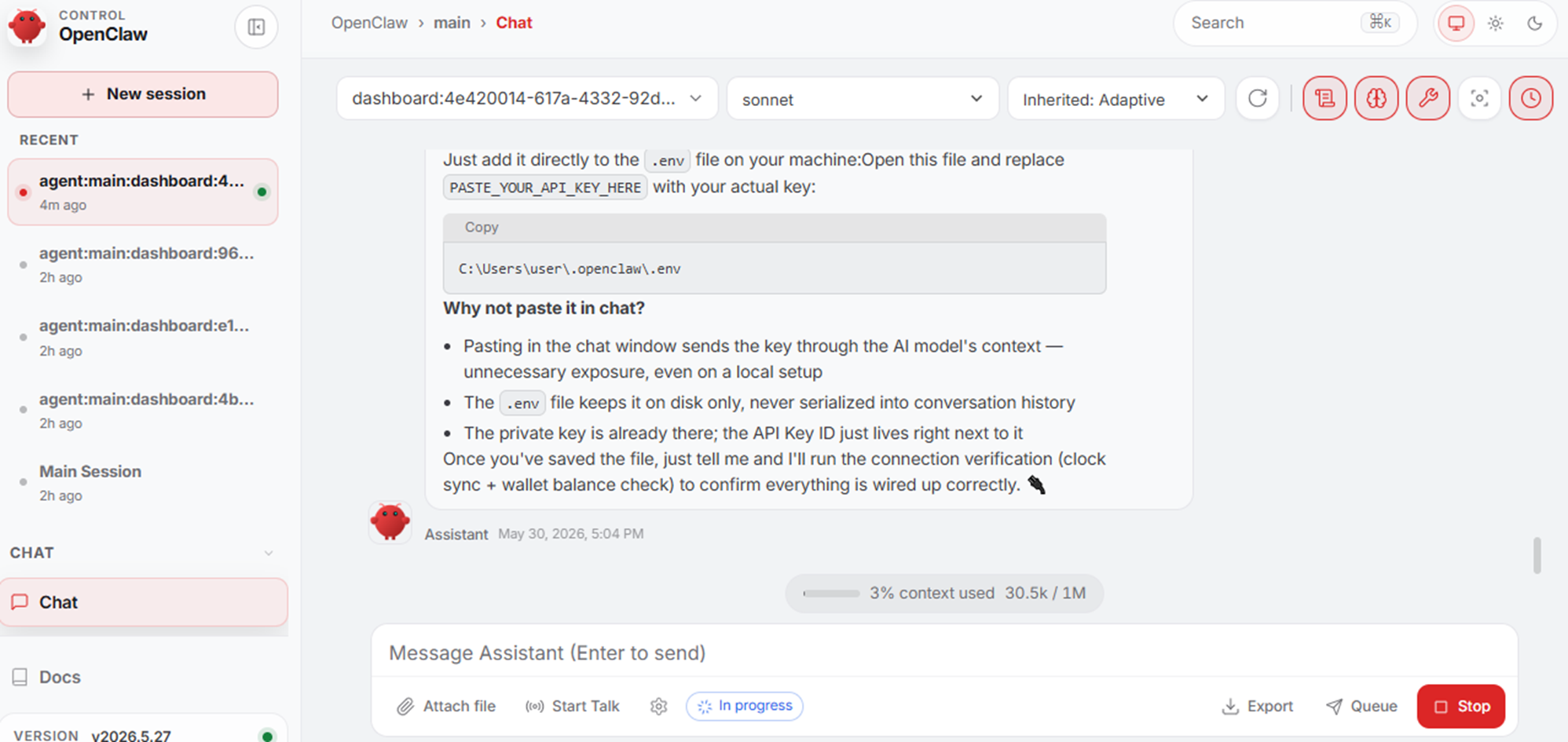Click the scroll/transcript icon in chat toolbar
1568x742 pixels.
[x=1324, y=98]
